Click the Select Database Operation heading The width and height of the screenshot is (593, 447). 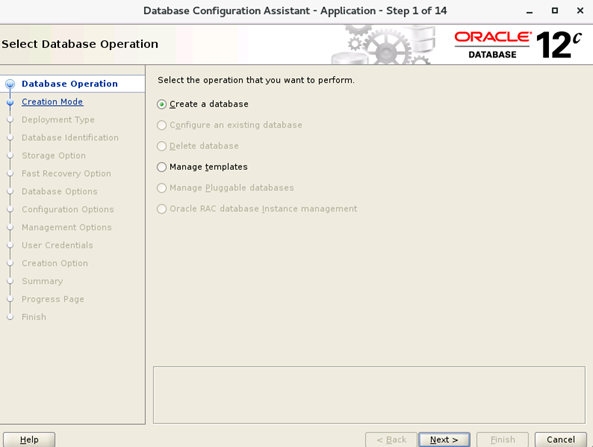[x=80, y=44]
